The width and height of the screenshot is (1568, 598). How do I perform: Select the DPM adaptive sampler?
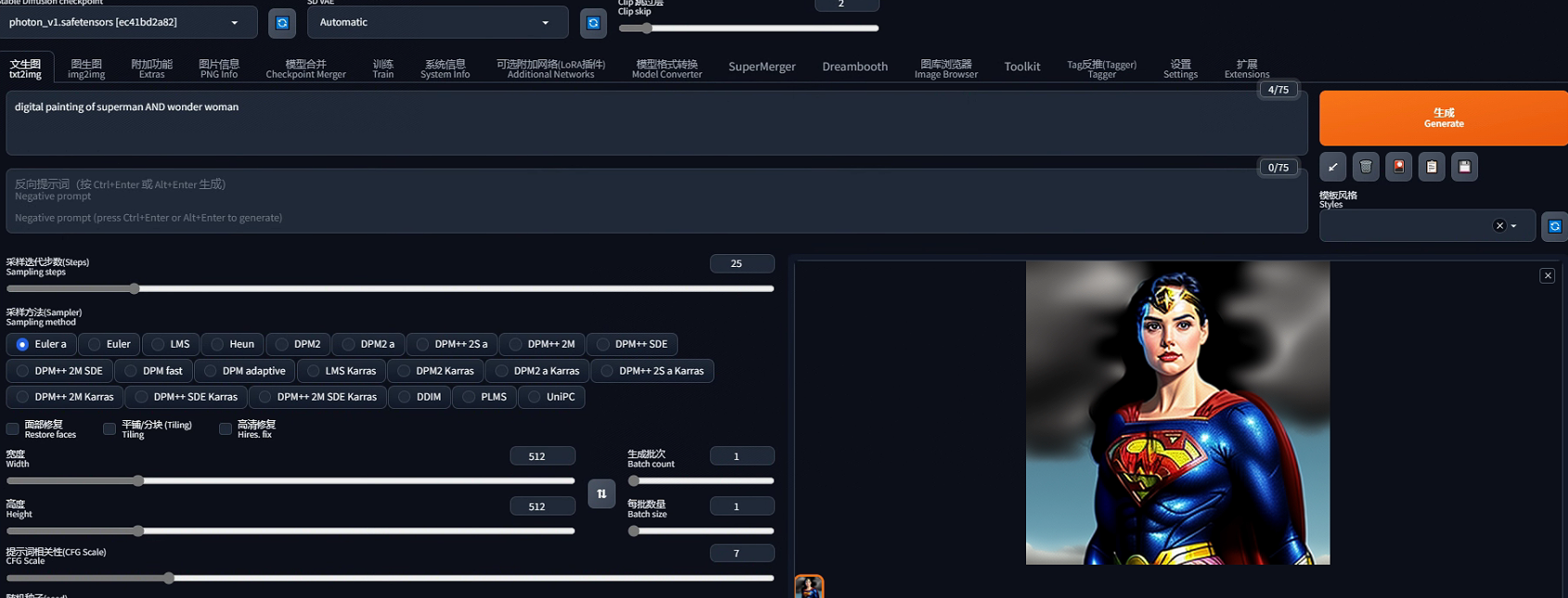244,371
